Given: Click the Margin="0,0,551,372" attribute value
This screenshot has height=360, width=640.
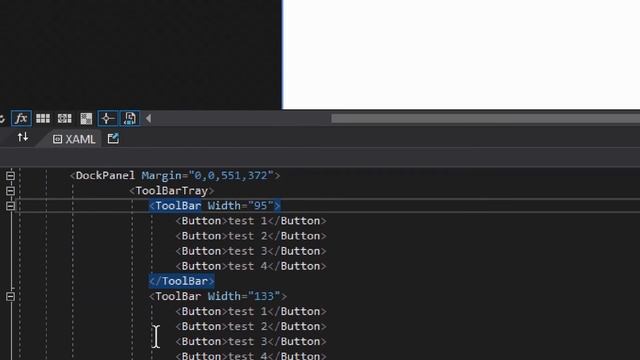Looking at the screenshot, I should coord(231,176).
